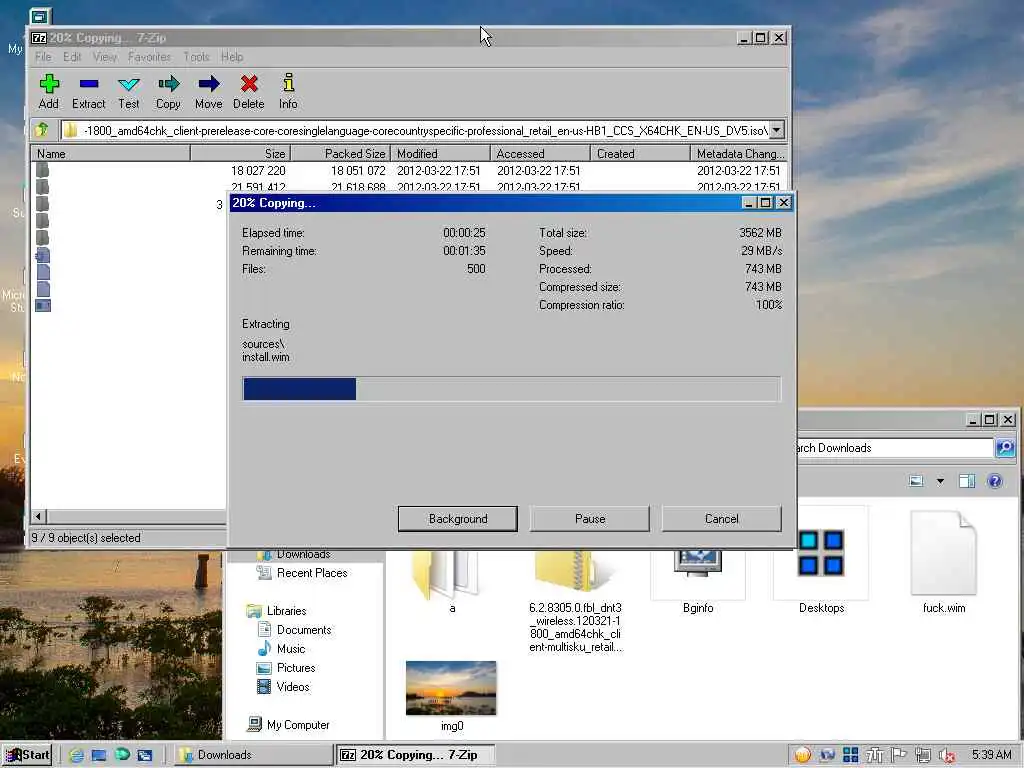Open the View menu in 7-Zip
Viewport: 1024px width, 768px height.
click(x=104, y=57)
